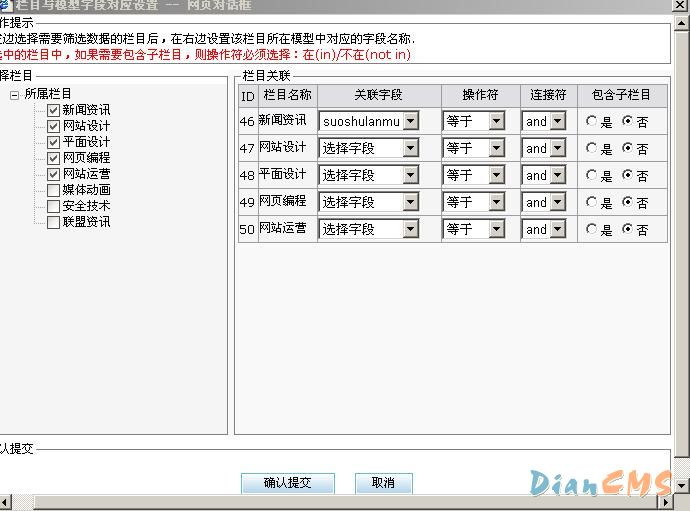Enable the 安全技术 checkbox

click(x=54, y=206)
